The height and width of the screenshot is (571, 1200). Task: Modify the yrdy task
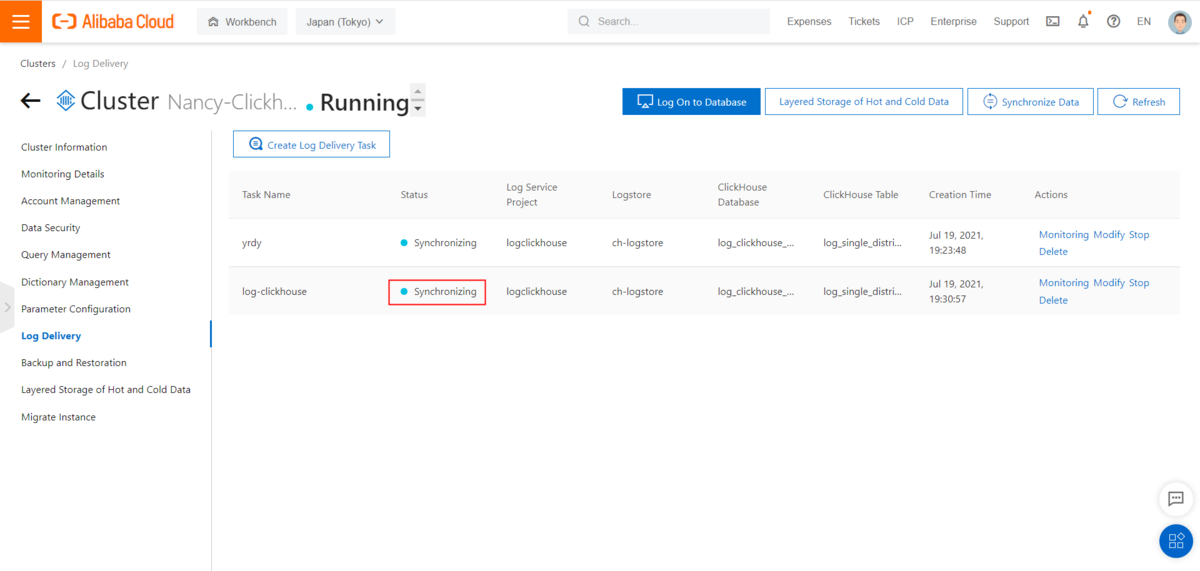coord(1109,235)
